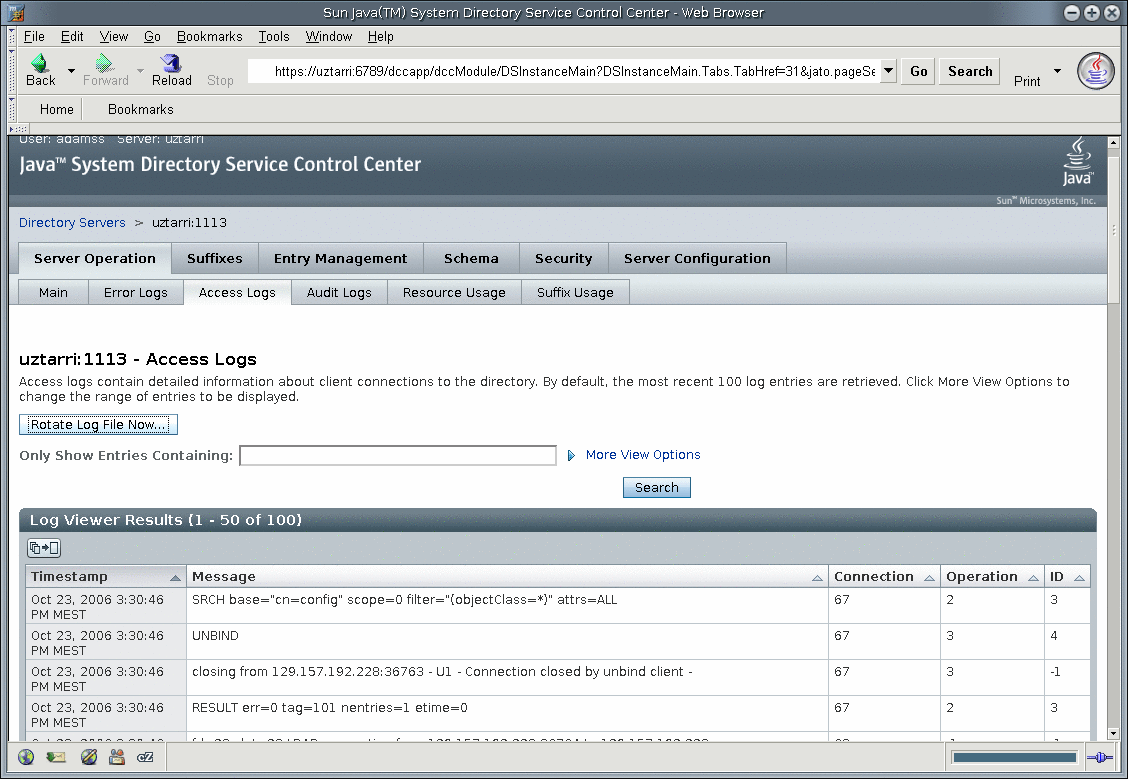Switch to the Entry Management tab
This screenshot has height=779, width=1128.
[340, 258]
